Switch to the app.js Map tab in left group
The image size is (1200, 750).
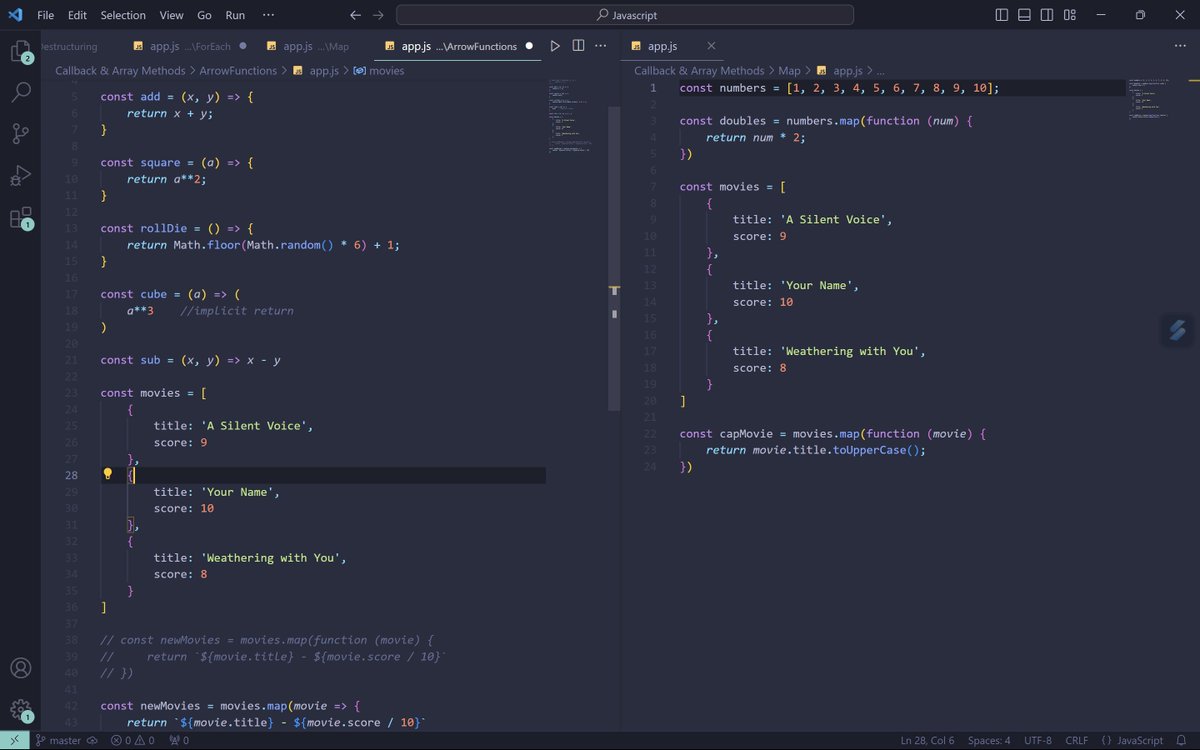315,46
